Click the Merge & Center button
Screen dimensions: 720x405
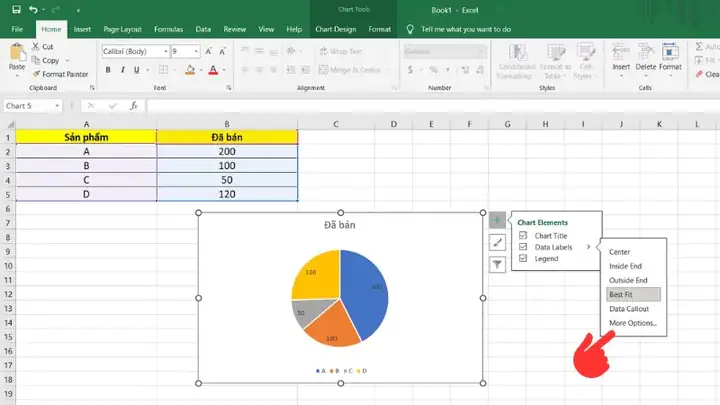pyautogui.click(x=350, y=70)
